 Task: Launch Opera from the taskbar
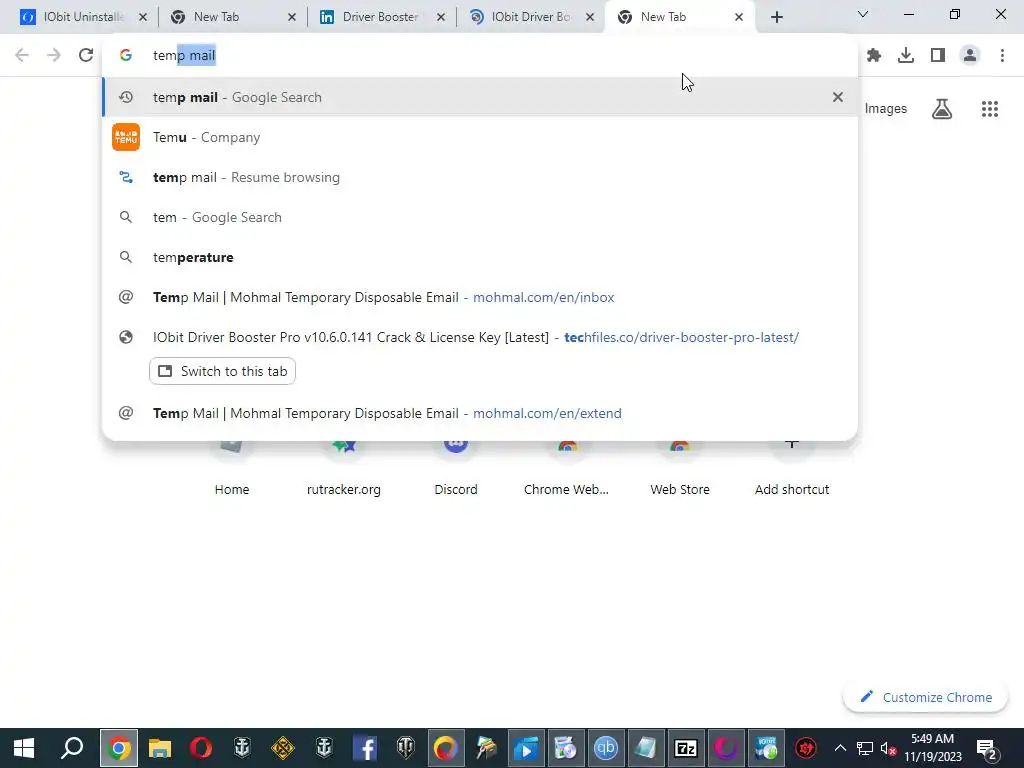pos(200,748)
